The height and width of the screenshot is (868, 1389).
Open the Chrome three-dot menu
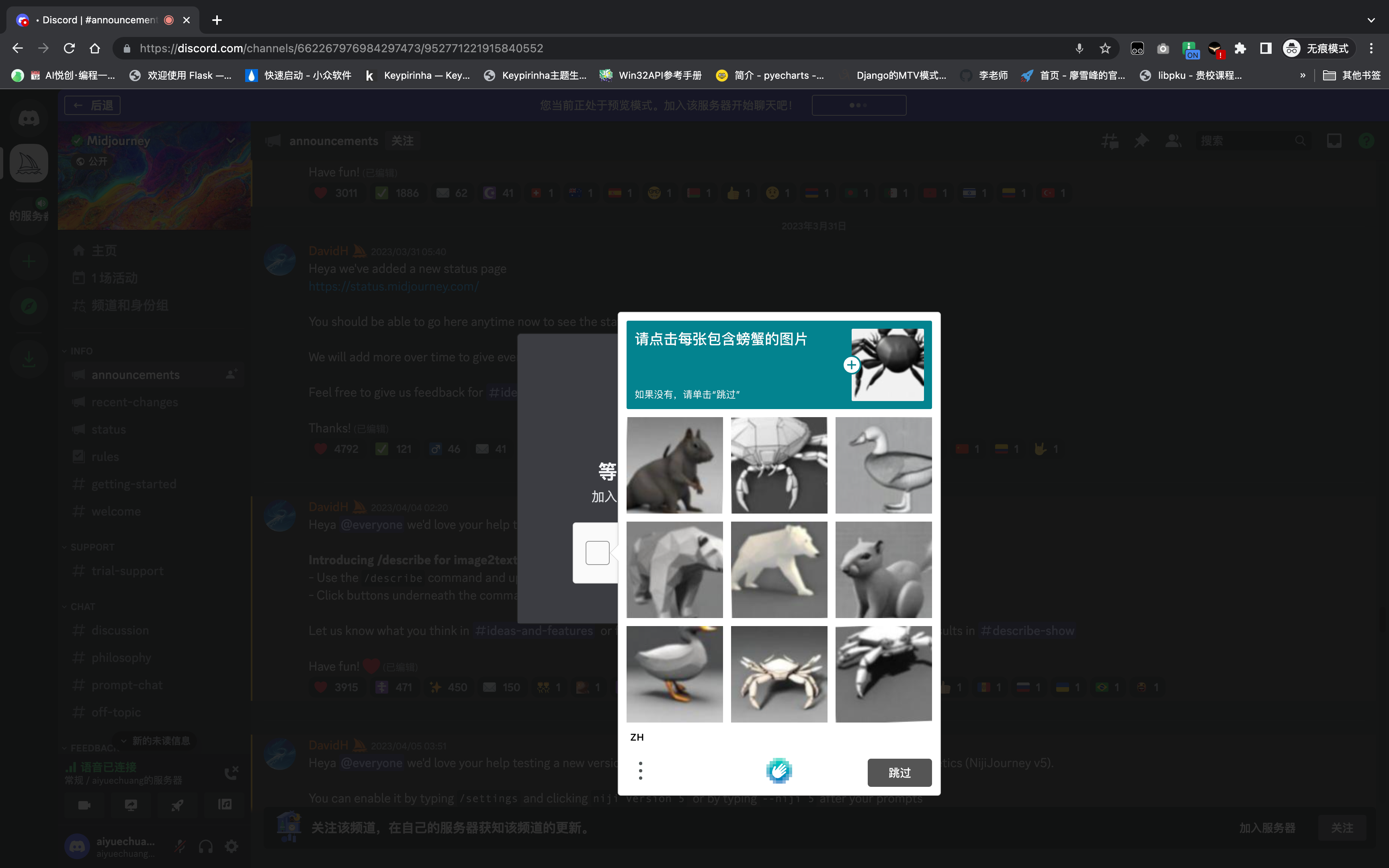tap(1371, 48)
